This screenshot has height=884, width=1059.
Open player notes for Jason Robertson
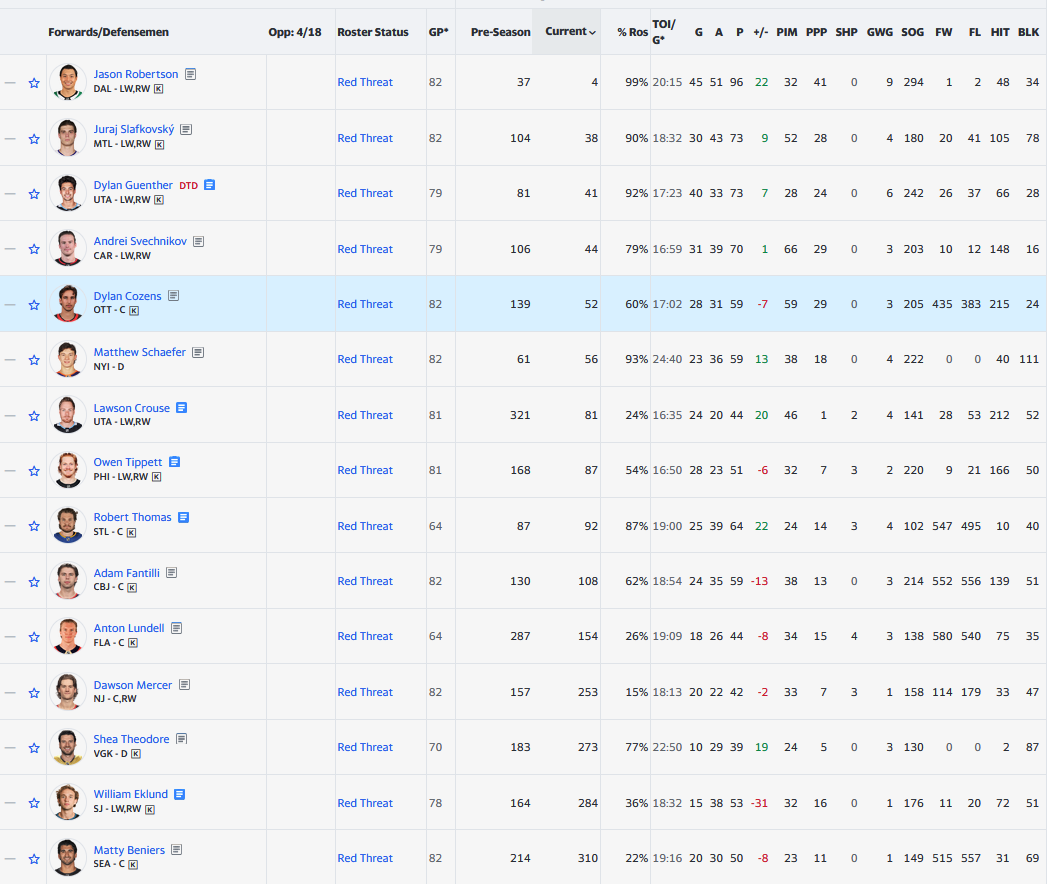[x=190, y=74]
